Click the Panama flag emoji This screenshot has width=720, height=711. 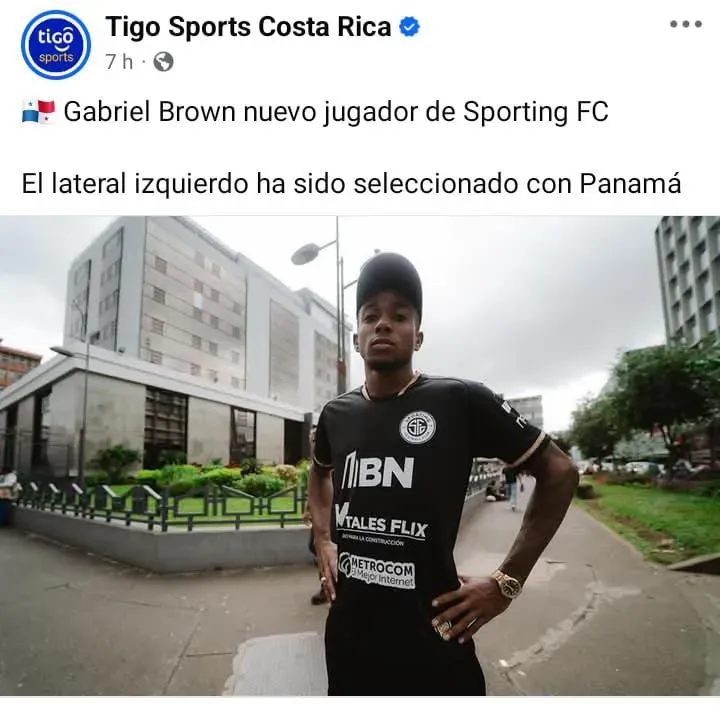[x=39, y=112]
